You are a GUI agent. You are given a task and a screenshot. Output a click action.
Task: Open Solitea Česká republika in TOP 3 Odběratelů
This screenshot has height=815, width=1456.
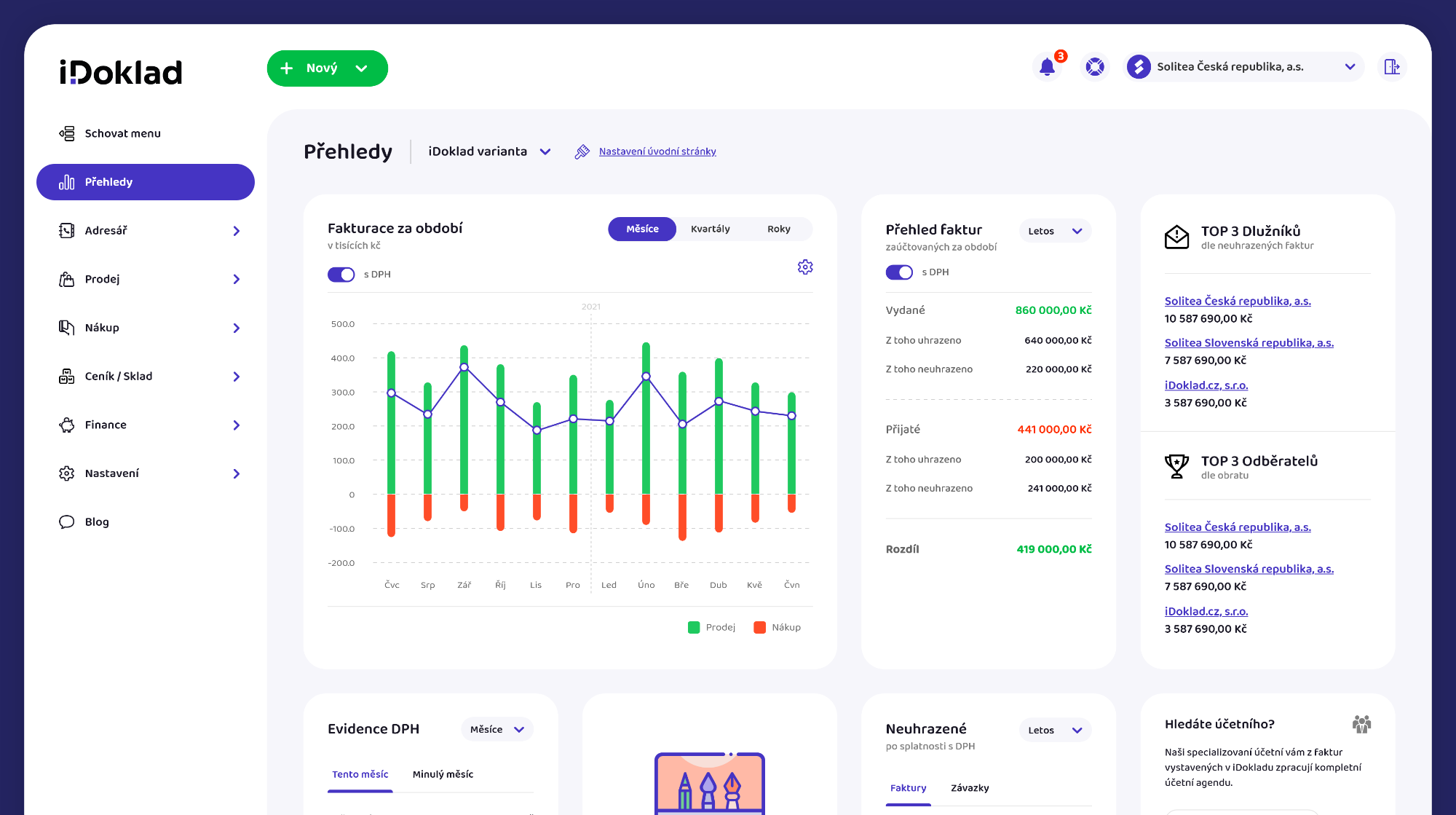pyautogui.click(x=1238, y=527)
